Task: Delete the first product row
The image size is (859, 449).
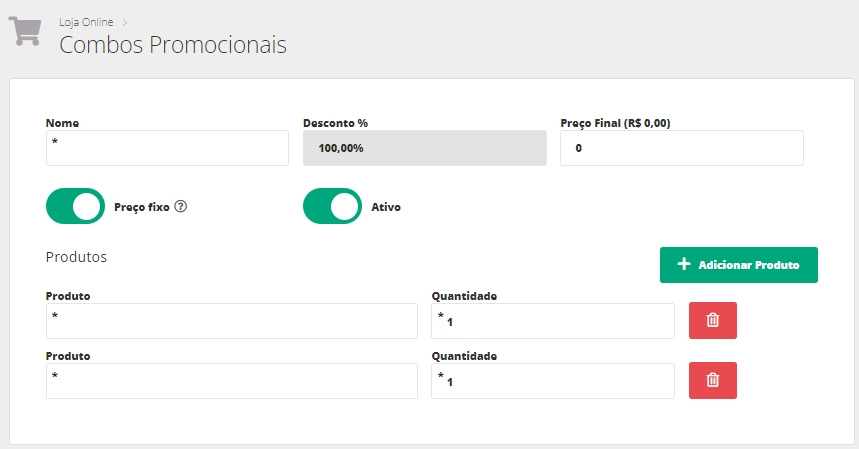Action: pyautogui.click(x=713, y=320)
